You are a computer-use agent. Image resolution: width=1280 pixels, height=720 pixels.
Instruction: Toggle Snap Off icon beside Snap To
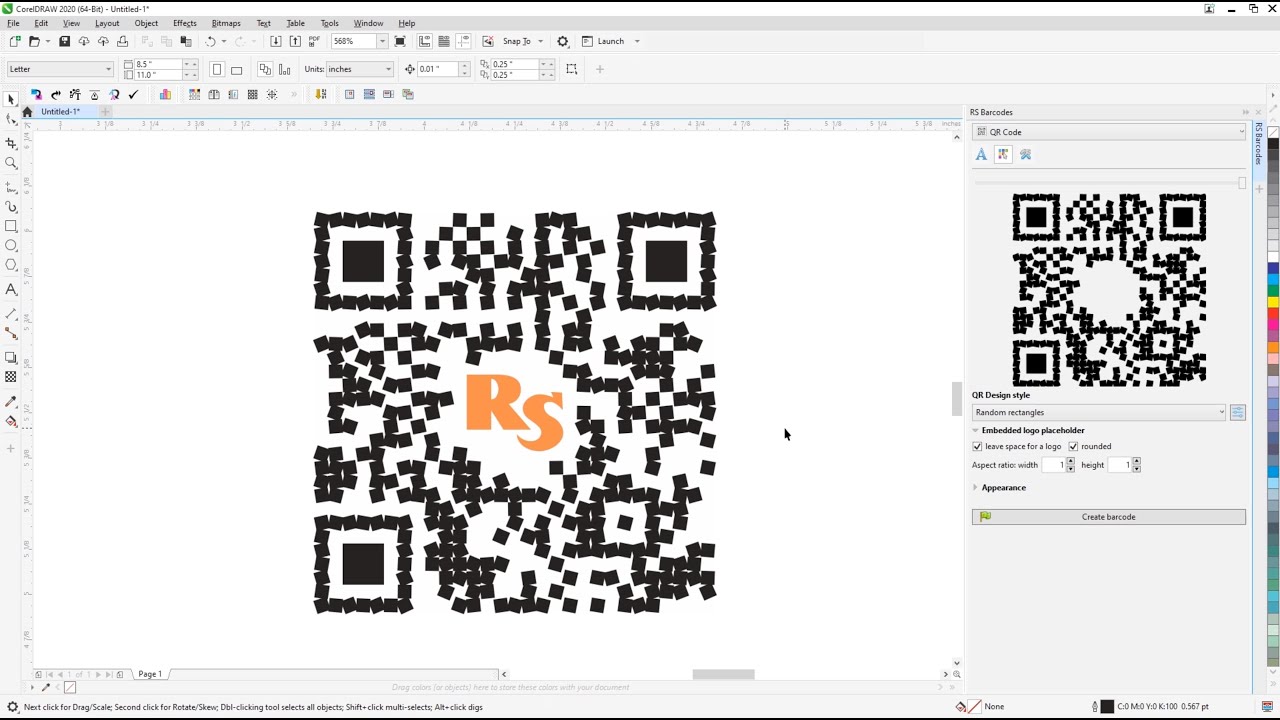click(x=488, y=41)
